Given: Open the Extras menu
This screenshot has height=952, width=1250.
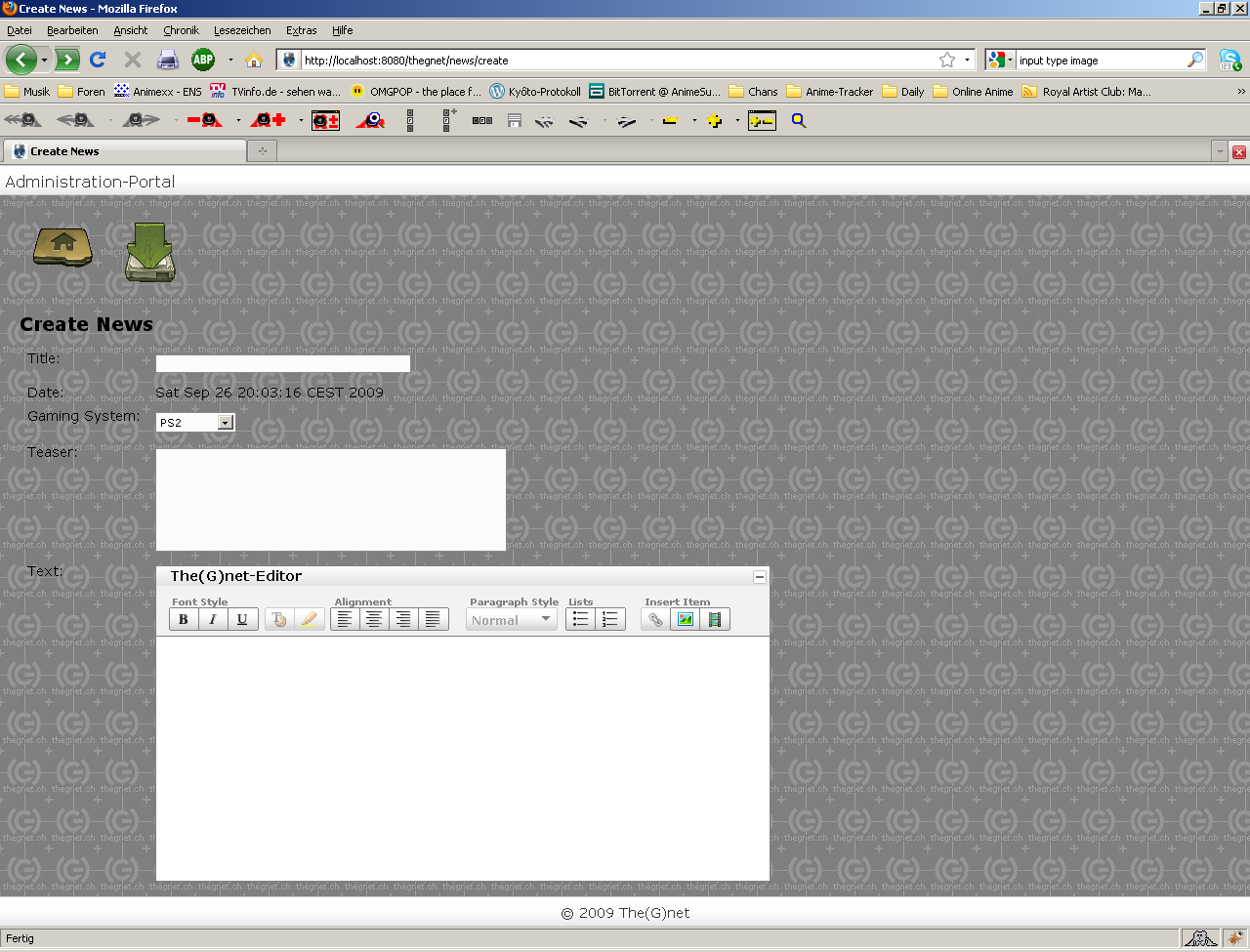Looking at the screenshot, I should (x=301, y=30).
